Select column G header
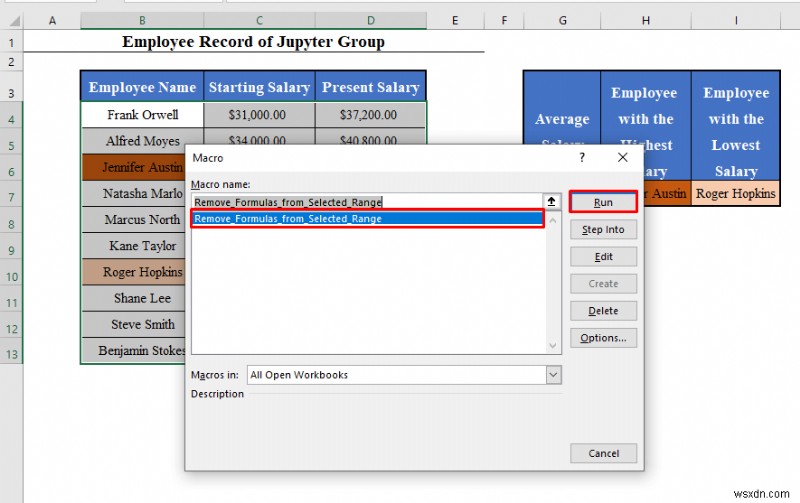The image size is (800, 503). (562, 20)
